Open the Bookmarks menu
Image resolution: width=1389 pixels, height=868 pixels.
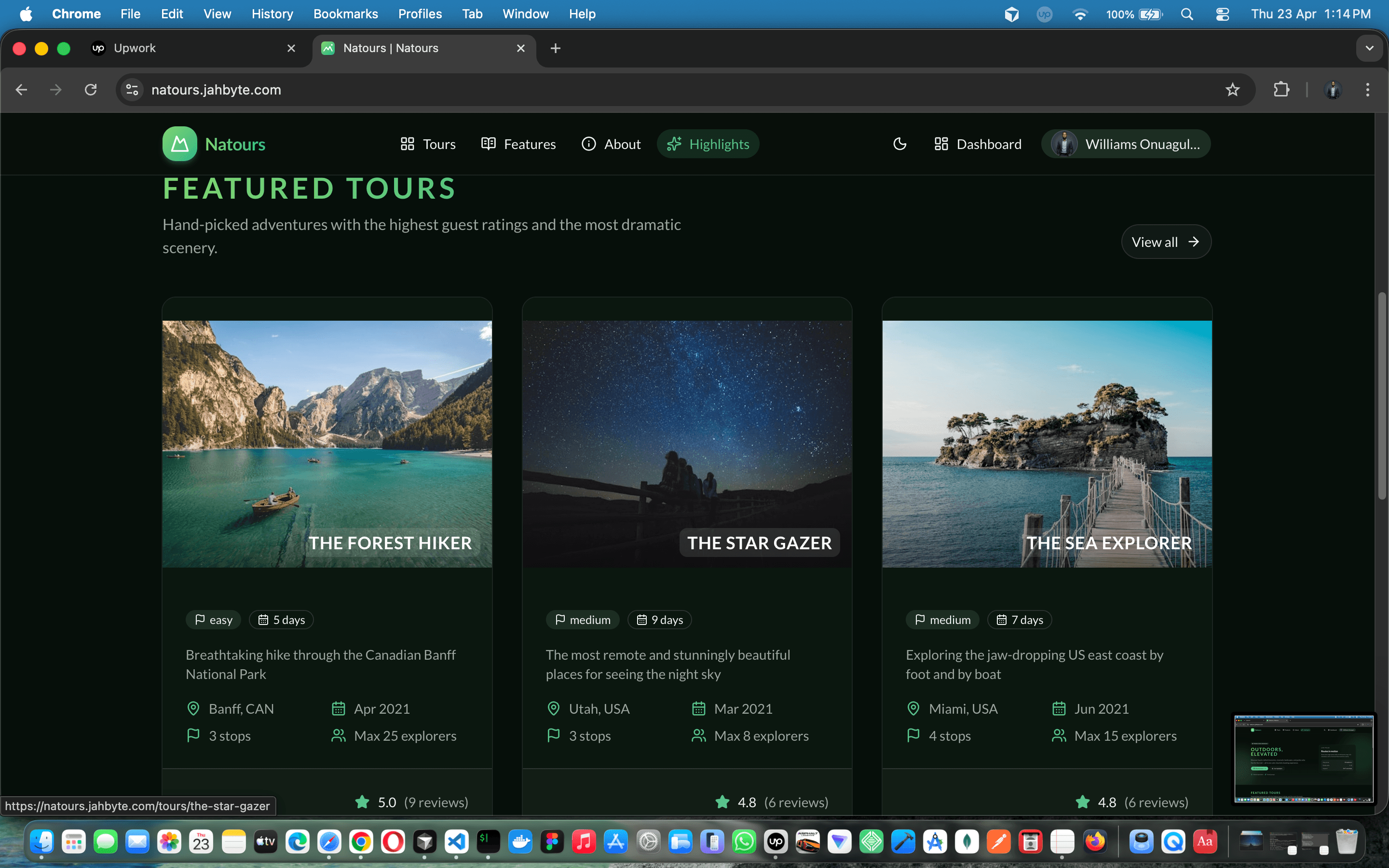click(345, 14)
